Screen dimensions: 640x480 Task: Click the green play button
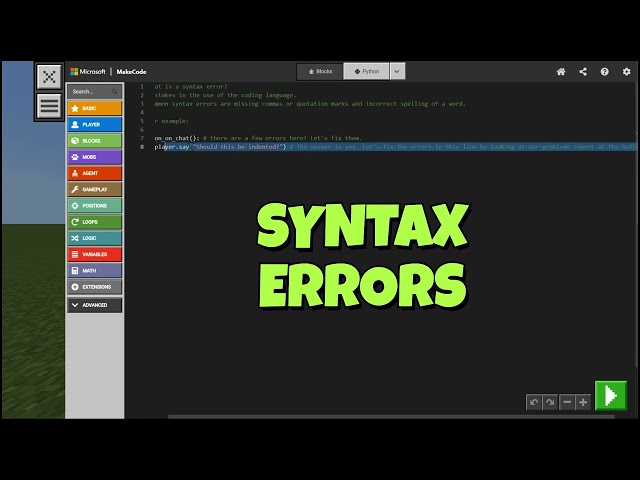611,395
